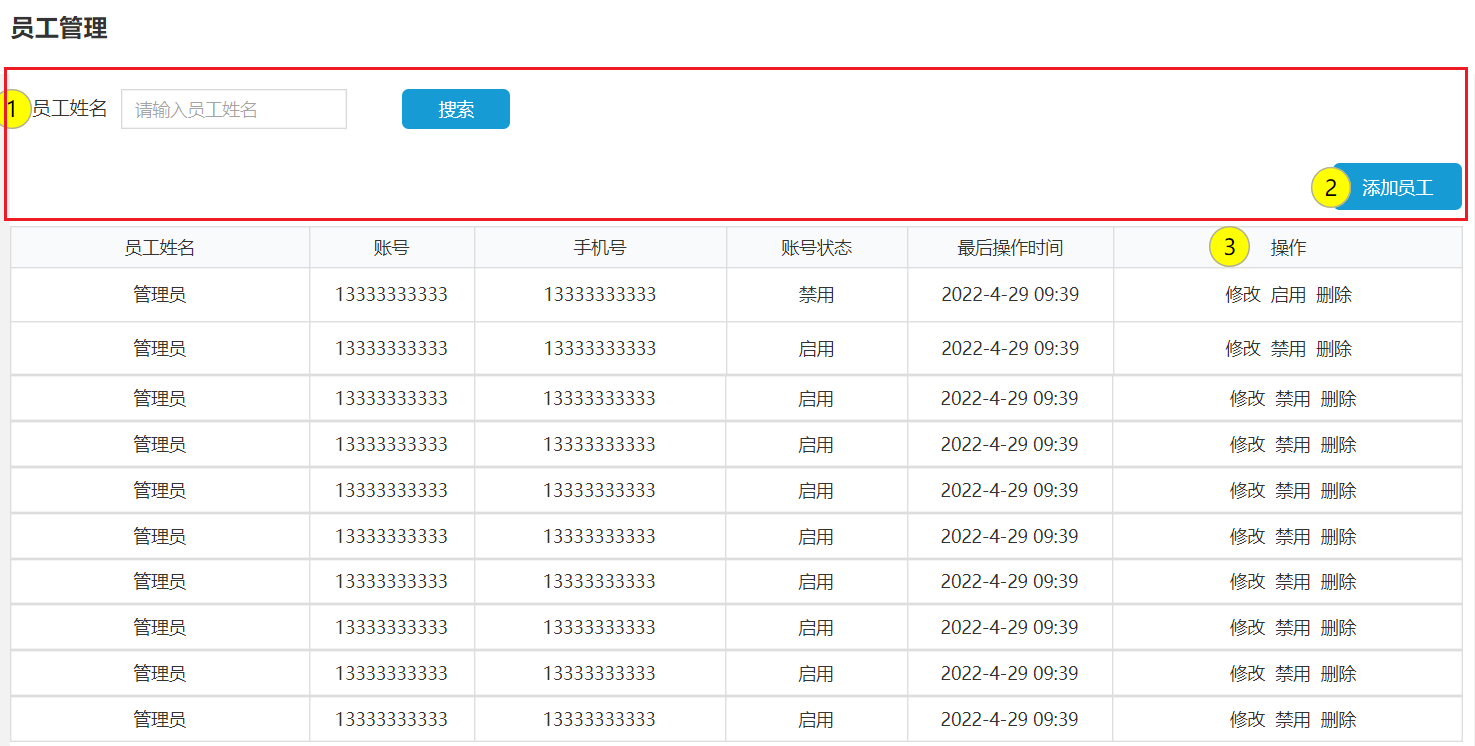This screenshot has width=1475, height=746.
Task: Click 修改 in the last table row
Action: (1247, 720)
